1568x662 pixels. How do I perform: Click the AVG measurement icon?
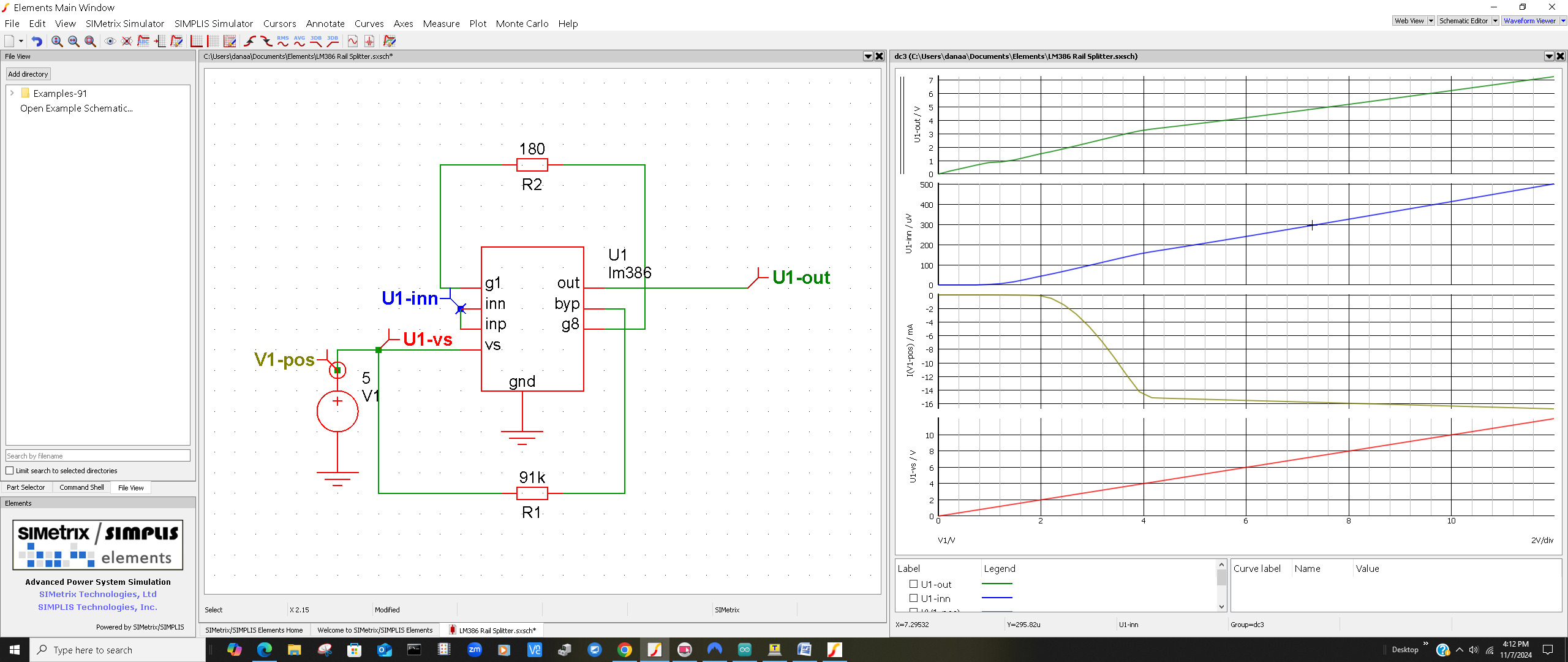click(300, 41)
